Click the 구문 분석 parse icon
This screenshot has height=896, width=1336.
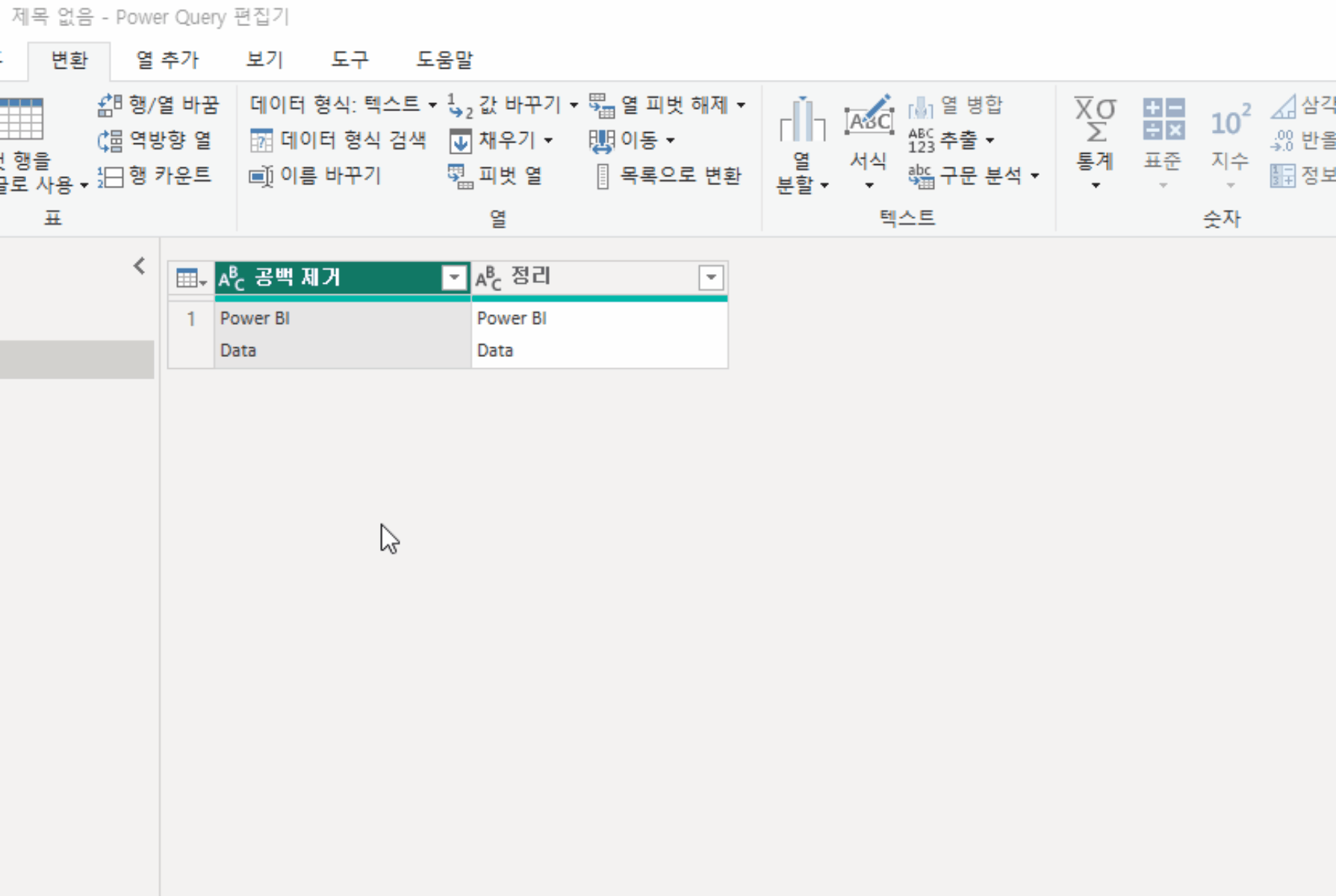coord(921,176)
